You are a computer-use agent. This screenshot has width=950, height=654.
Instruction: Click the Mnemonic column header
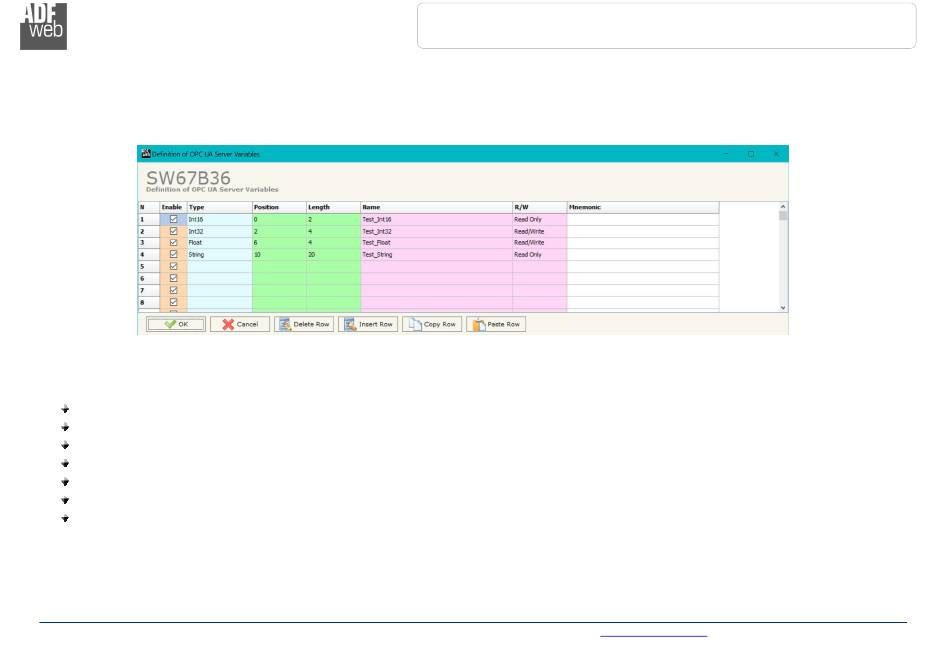click(x=642, y=207)
